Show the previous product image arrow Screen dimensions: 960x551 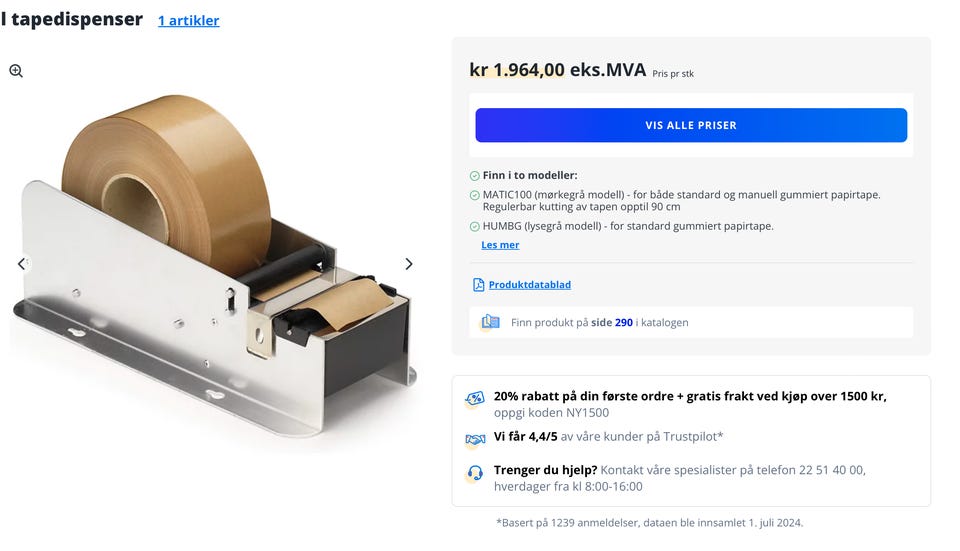(x=21, y=264)
